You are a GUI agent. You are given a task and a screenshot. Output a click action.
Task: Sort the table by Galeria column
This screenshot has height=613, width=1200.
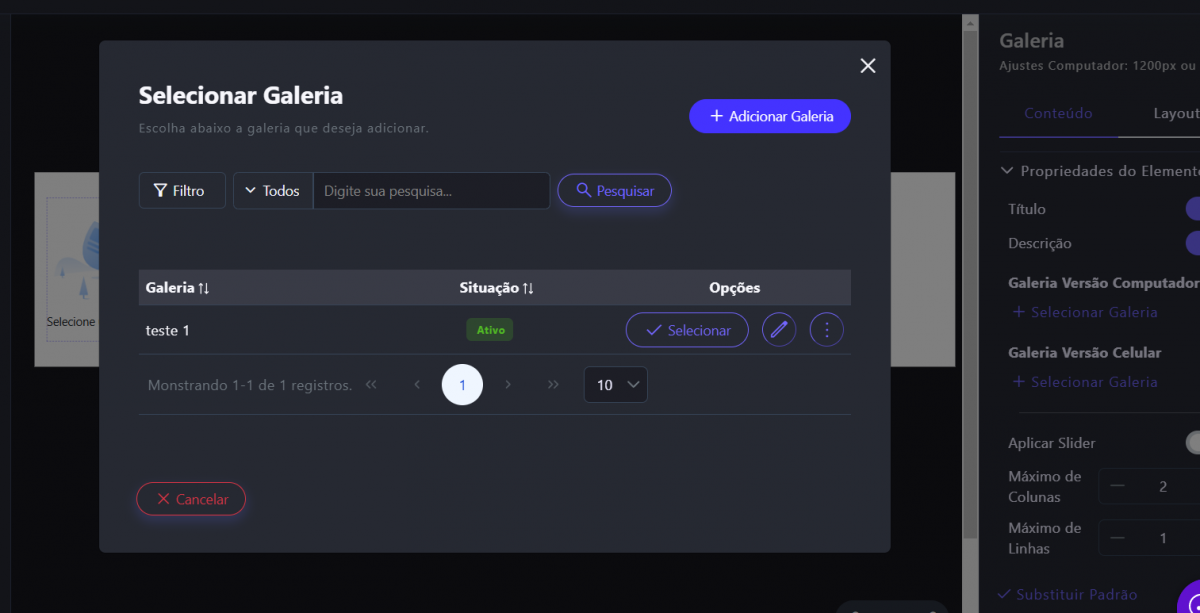point(177,288)
